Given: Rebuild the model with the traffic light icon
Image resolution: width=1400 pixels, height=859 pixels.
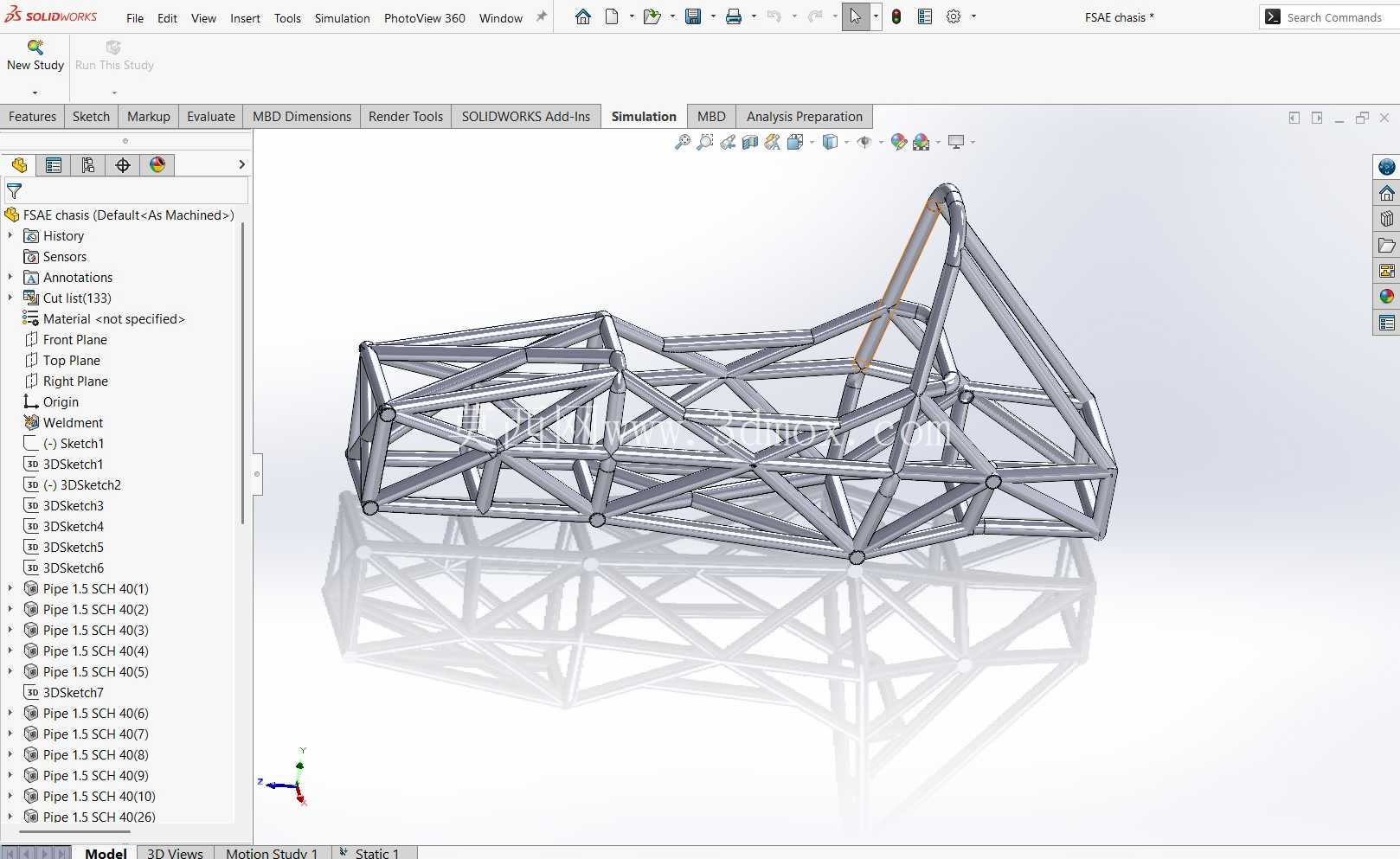Looking at the screenshot, I should (x=896, y=16).
